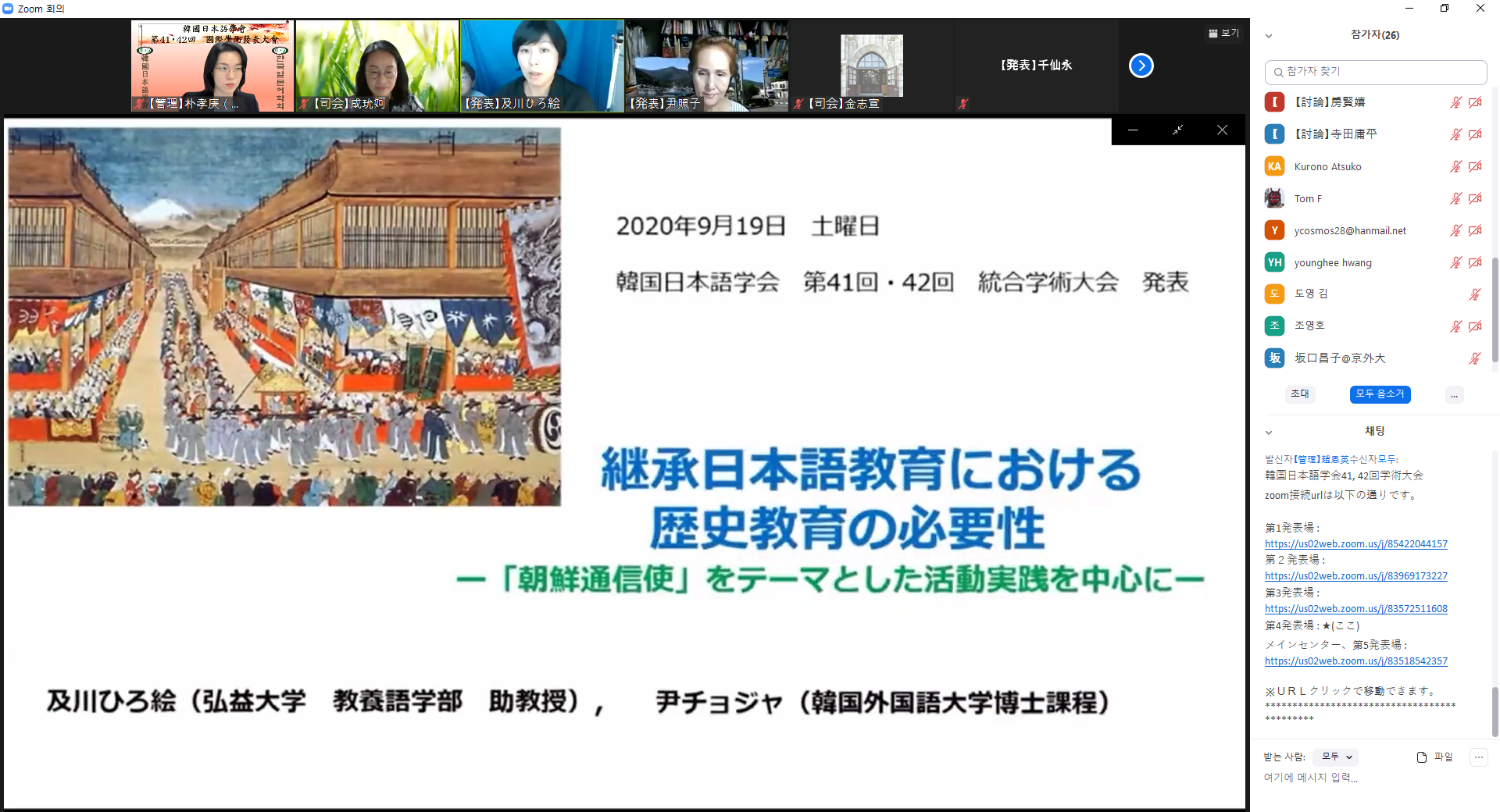Toggle microphone for 도영 김
The width and height of the screenshot is (1500, 812).
click(x=1474, y=294)
